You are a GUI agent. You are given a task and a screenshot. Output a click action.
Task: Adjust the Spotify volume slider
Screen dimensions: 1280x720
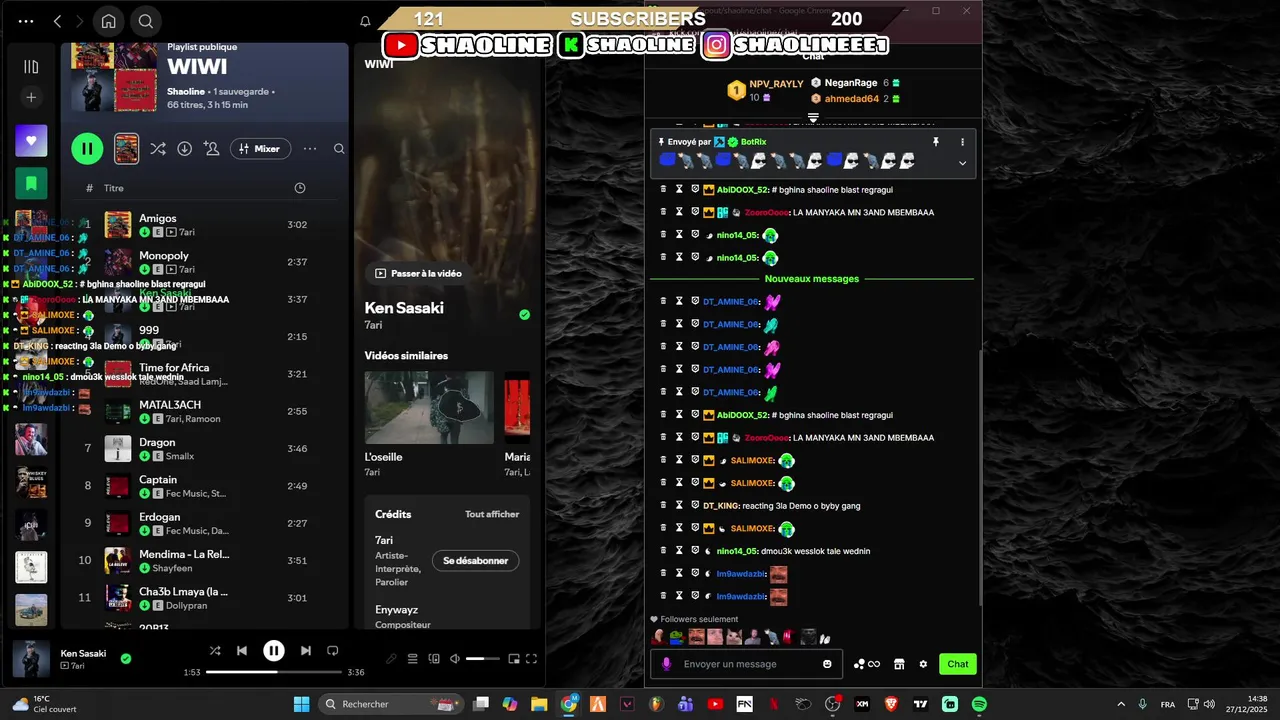482,659
